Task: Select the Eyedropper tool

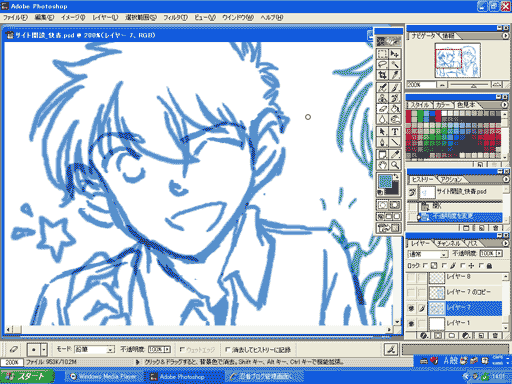Action: (x=395, y=154)
